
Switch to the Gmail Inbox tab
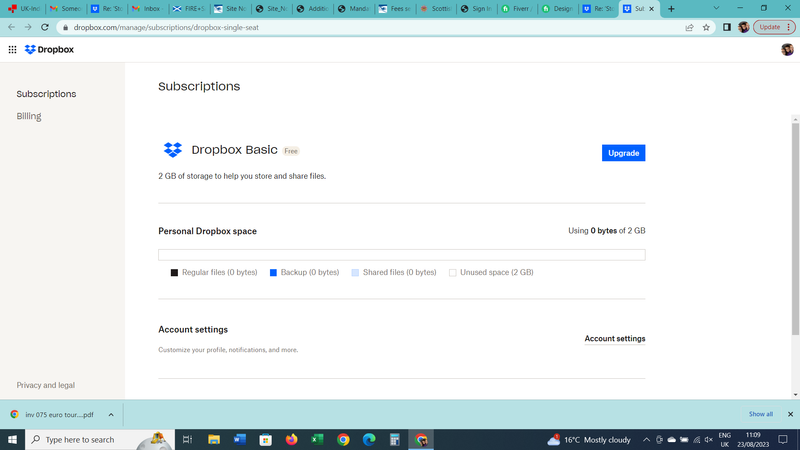[x=147, y=9]
